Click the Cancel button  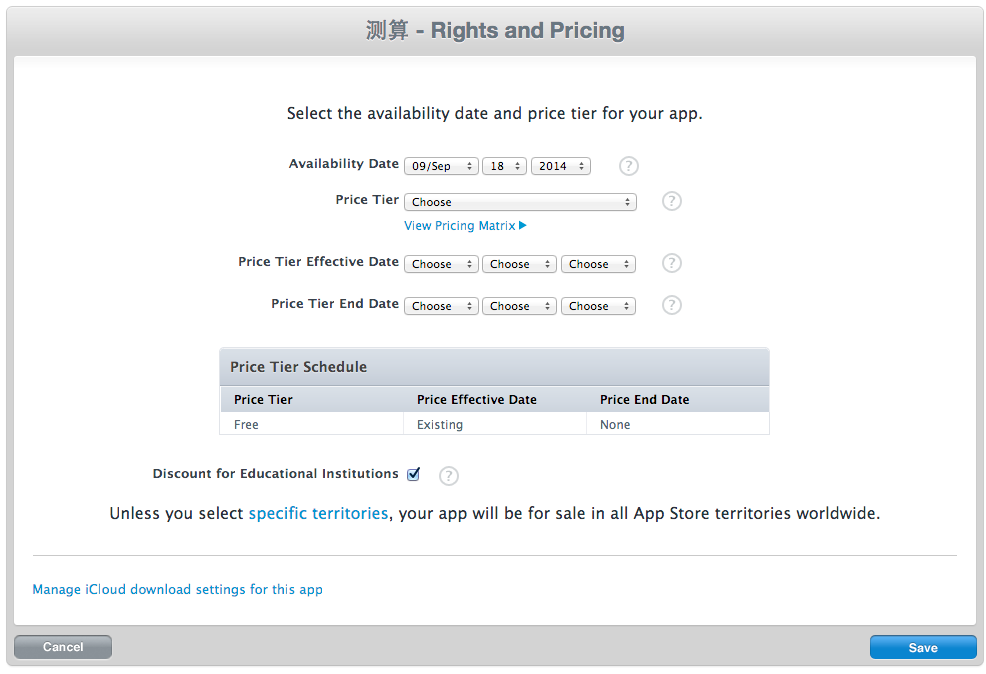click(63, 647)
